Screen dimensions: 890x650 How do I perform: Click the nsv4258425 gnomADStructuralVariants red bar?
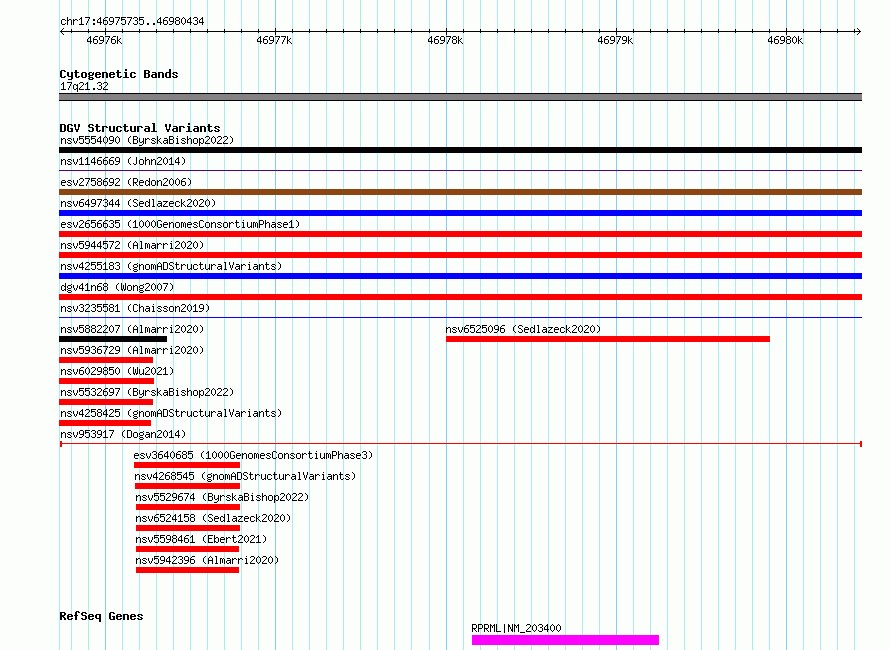coord(105,423)
